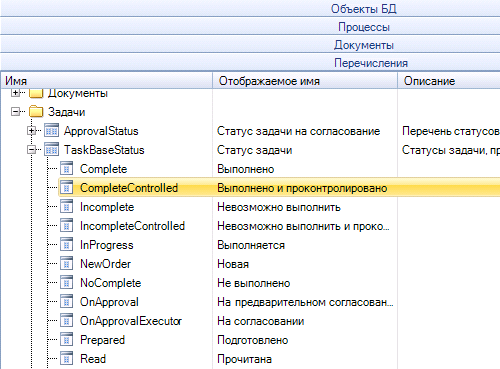The height and width of the screenshot is (369, 500).
Task: Click the TaskBaseStatus table icon
Action: tap(52, 150)
